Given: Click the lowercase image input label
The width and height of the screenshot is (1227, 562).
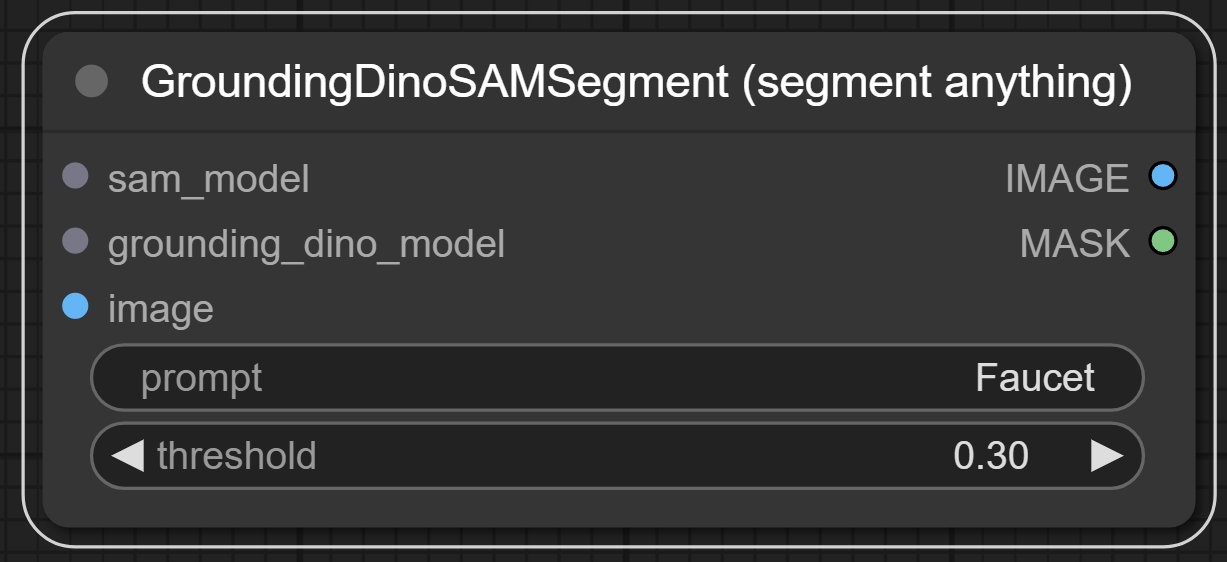Looking at the screenshot, I should 160,308.
